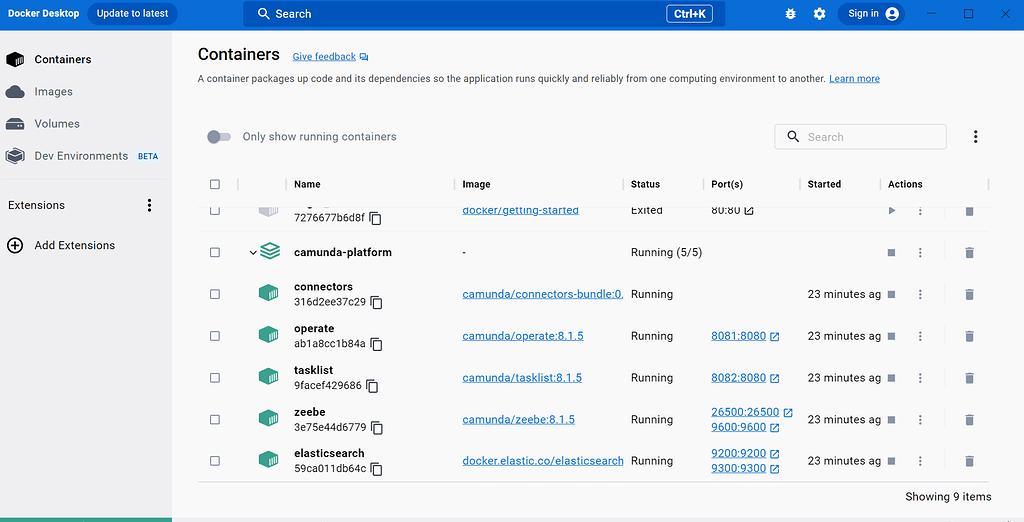Click the Add Extensions plus icon

point(14,246)
